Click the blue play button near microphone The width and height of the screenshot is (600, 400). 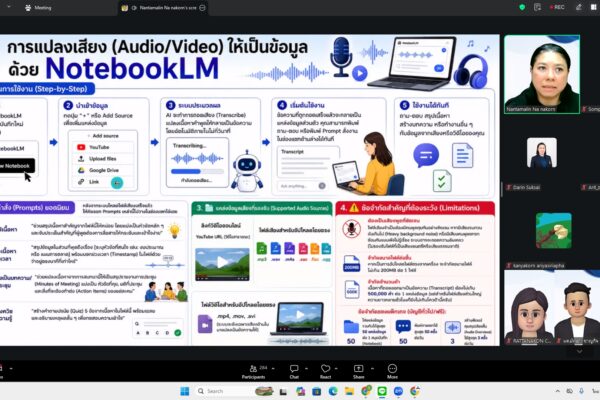click(360, 73)
